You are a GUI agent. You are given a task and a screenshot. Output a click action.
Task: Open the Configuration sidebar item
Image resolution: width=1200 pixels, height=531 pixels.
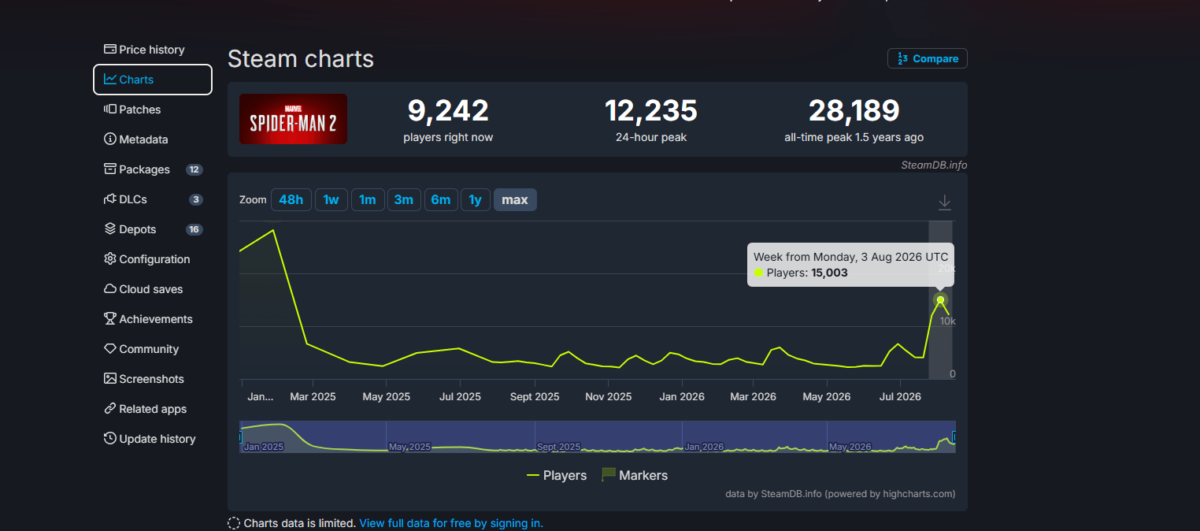[152, 259]
